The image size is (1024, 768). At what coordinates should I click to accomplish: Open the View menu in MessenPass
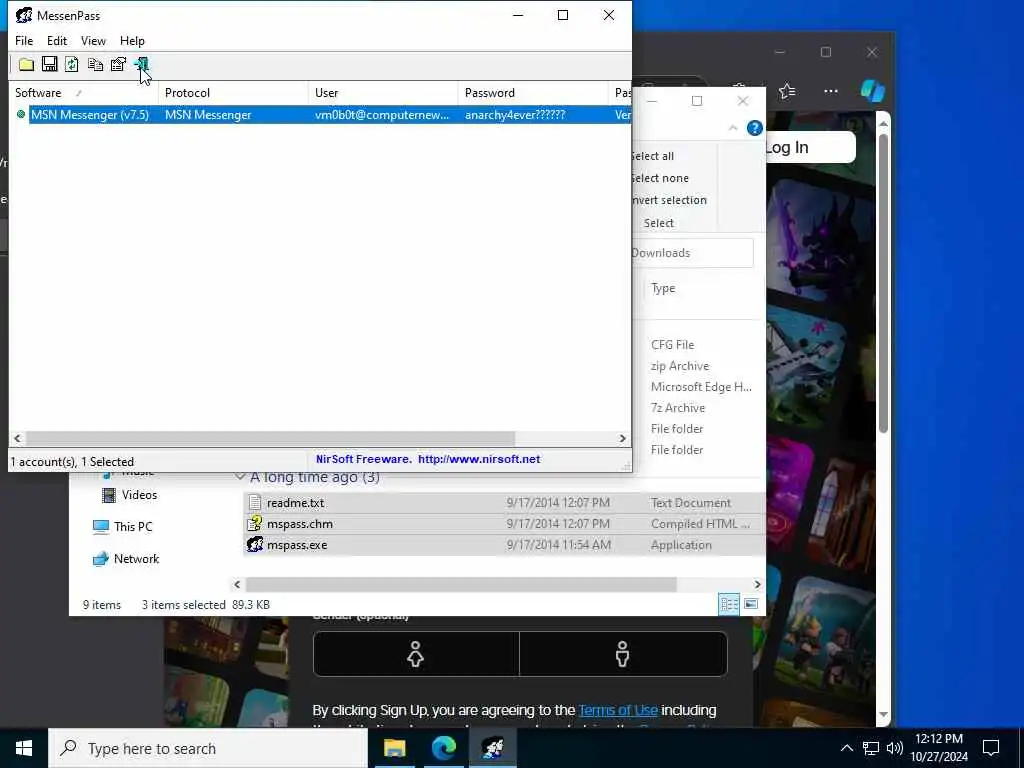point(93,40)
